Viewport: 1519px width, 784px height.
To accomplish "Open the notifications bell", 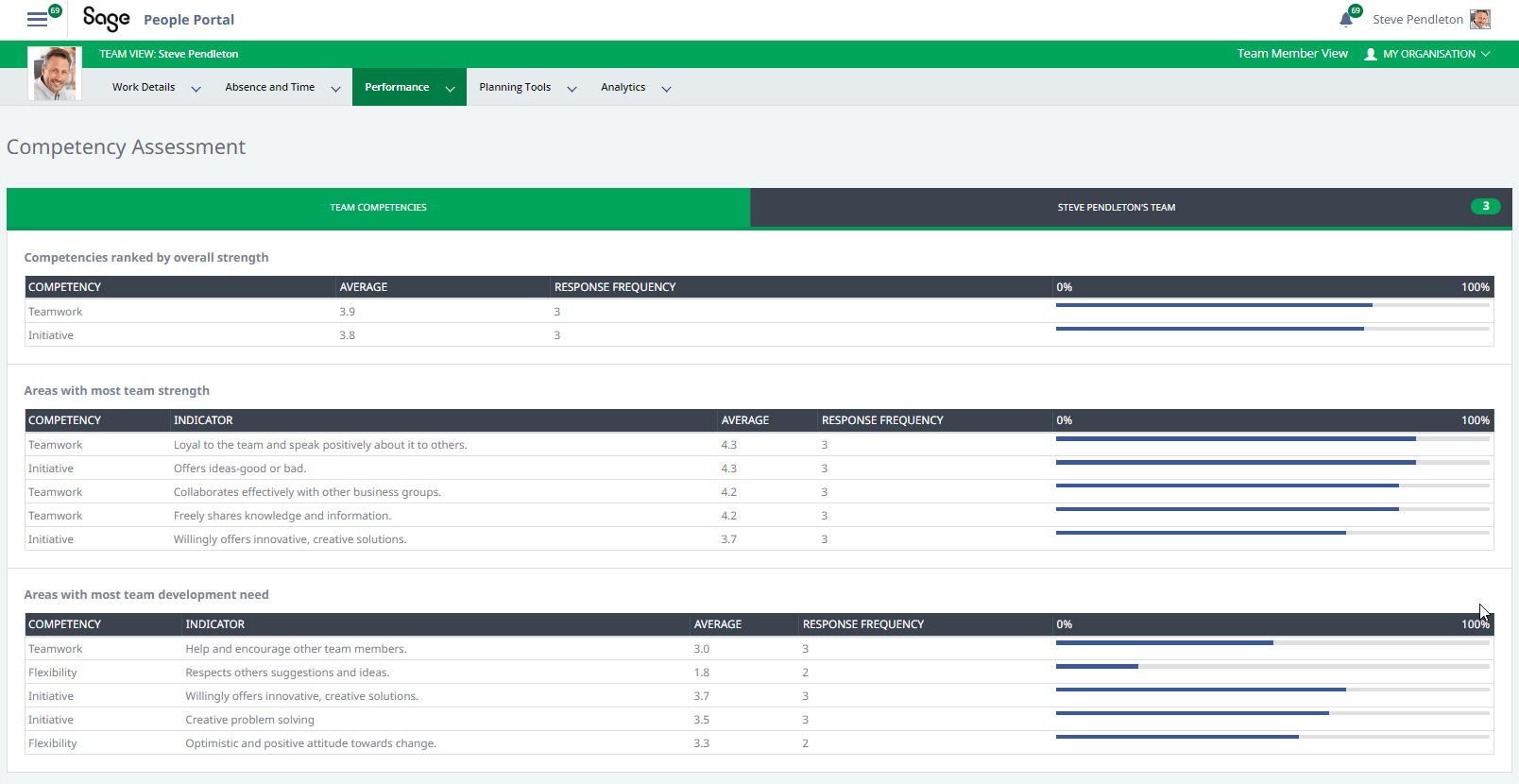I will 1346,20.
